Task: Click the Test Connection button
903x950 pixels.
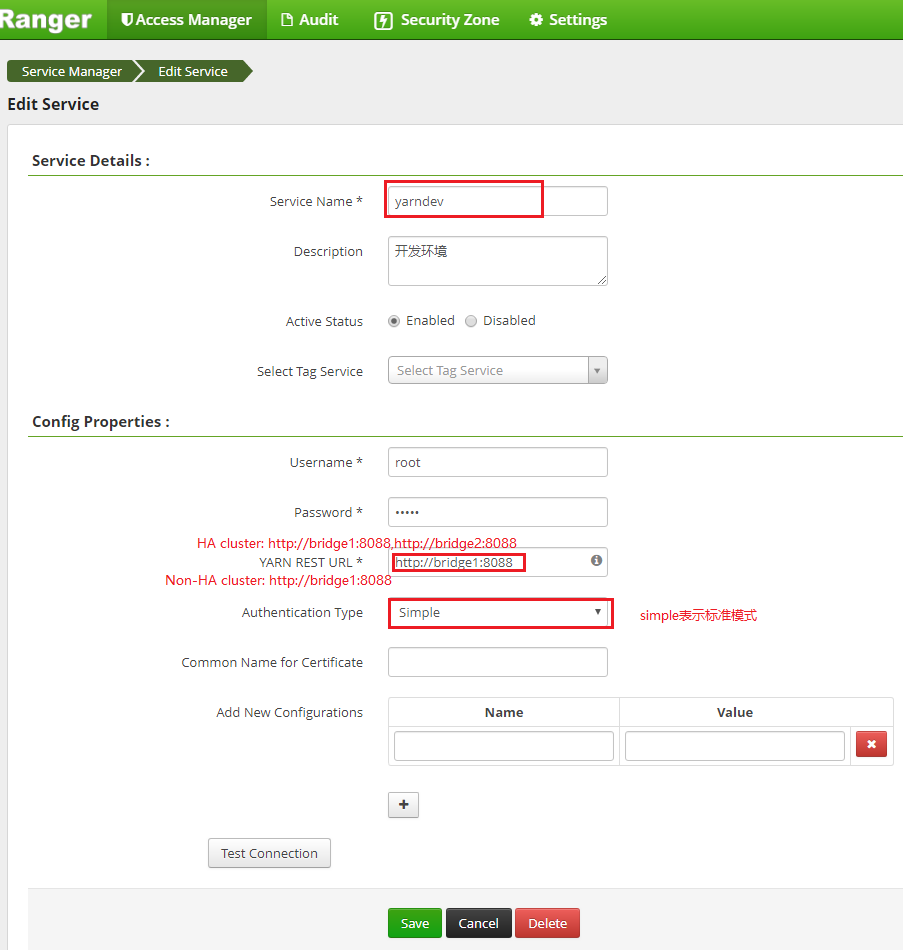Action: [269, 853]
